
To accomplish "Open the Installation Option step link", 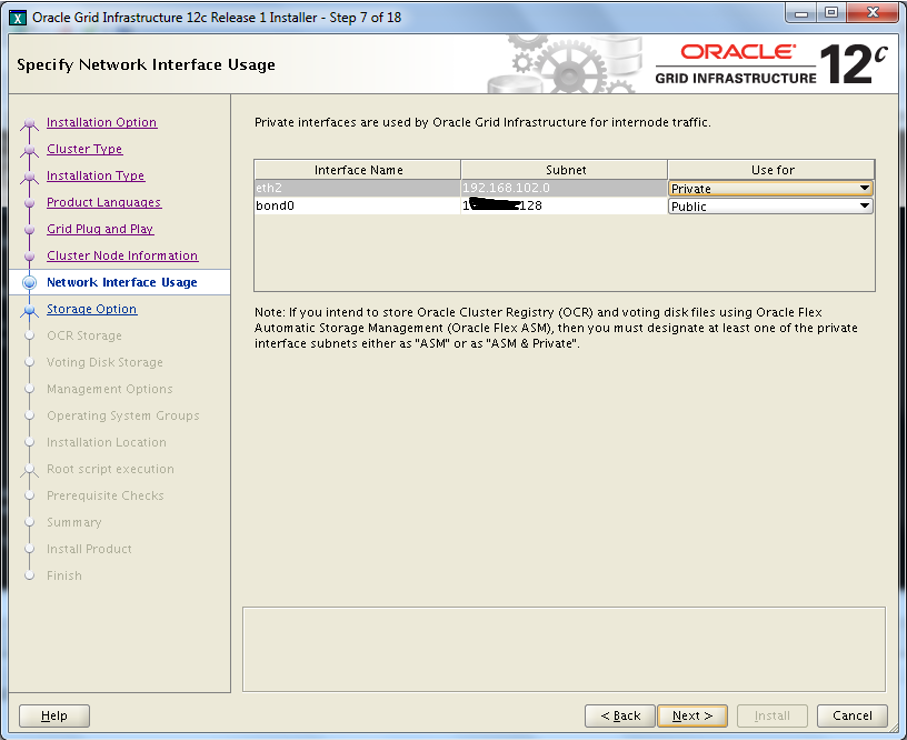I will 102,123.
